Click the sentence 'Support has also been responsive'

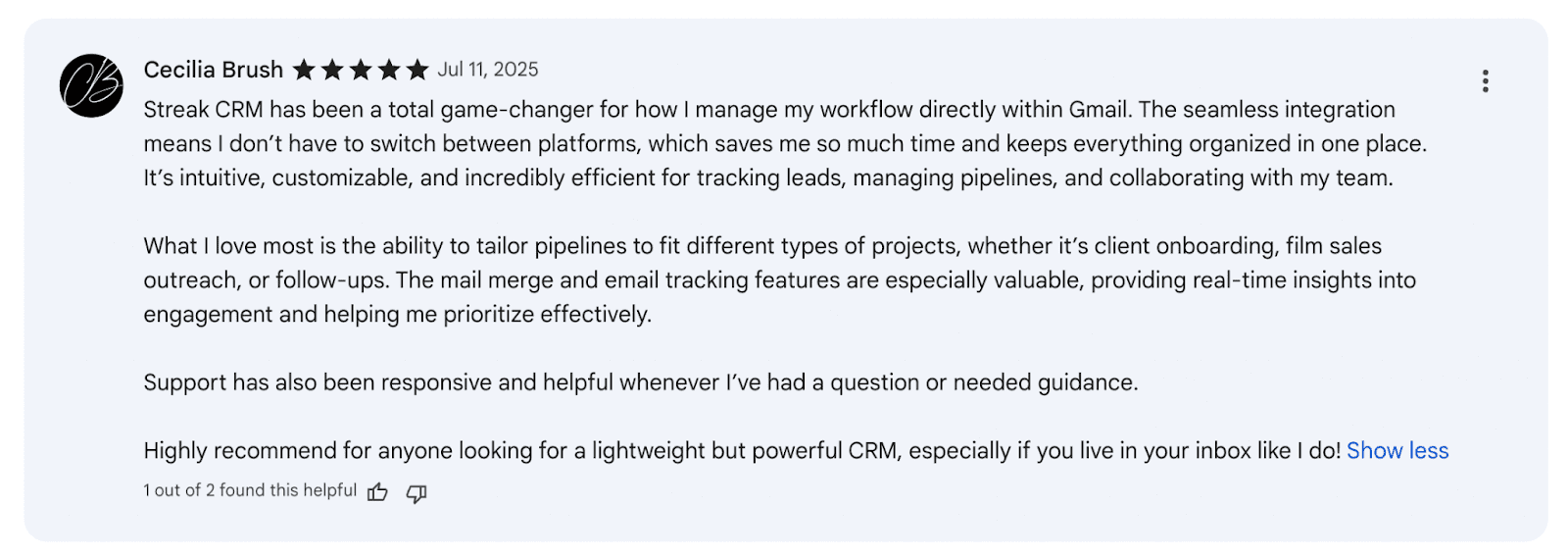641,382
